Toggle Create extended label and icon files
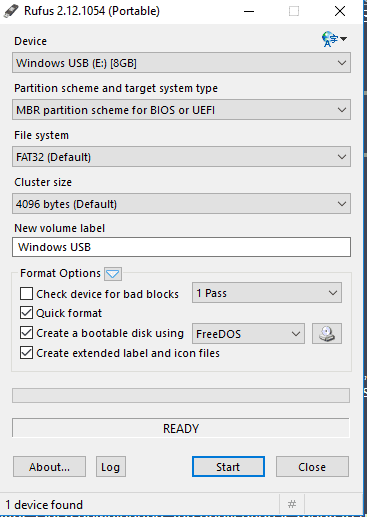The height and width of the screenshot is (517, 367). [26, 353]
